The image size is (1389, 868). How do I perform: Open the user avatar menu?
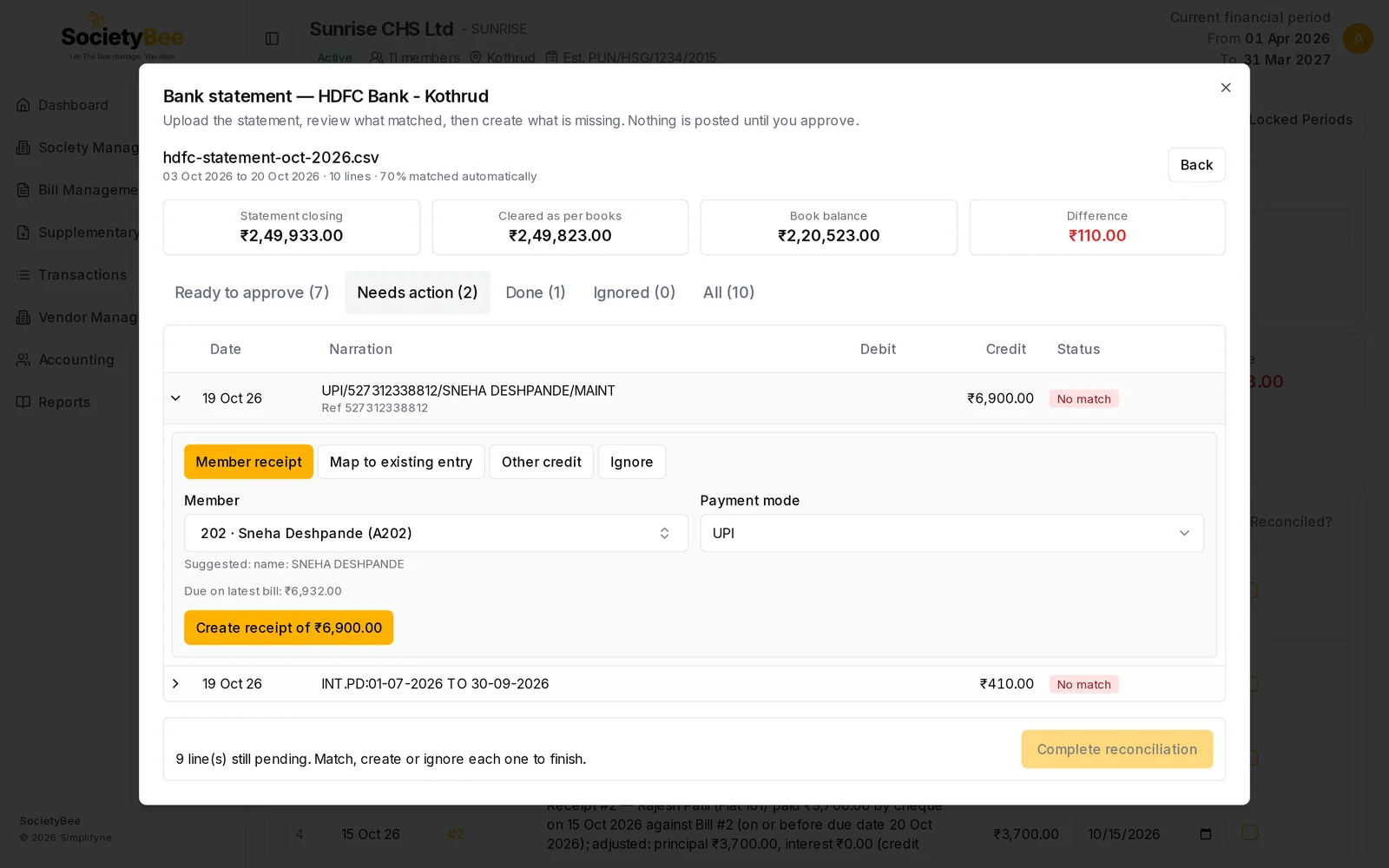[1358, 38]
